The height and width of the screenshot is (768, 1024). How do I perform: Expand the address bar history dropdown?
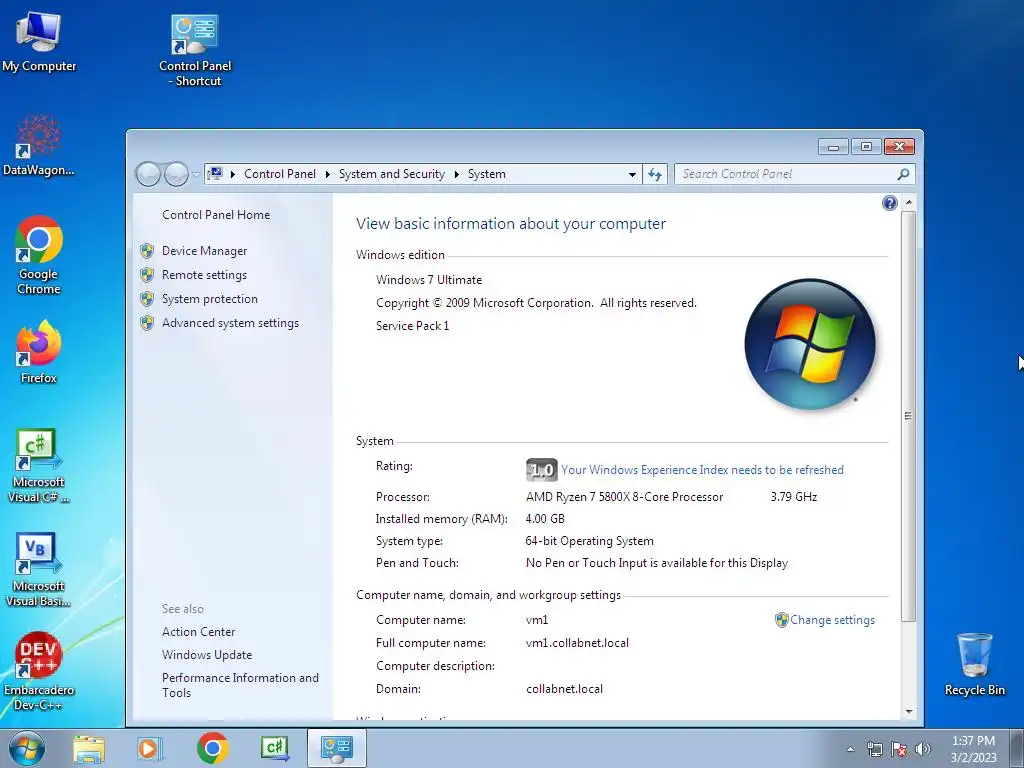[x=632, y=174]
